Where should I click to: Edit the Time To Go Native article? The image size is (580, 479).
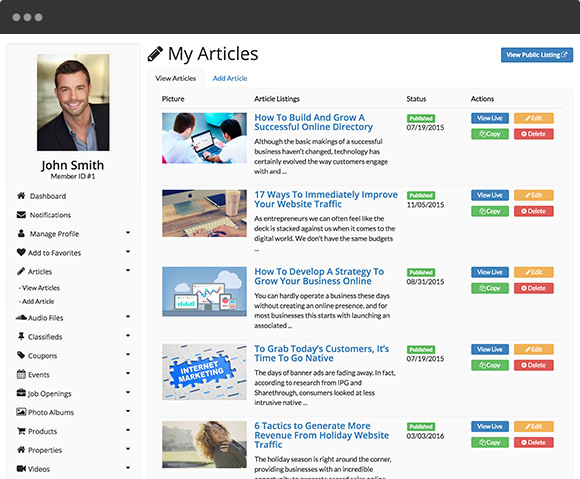(x=533, y=350)
